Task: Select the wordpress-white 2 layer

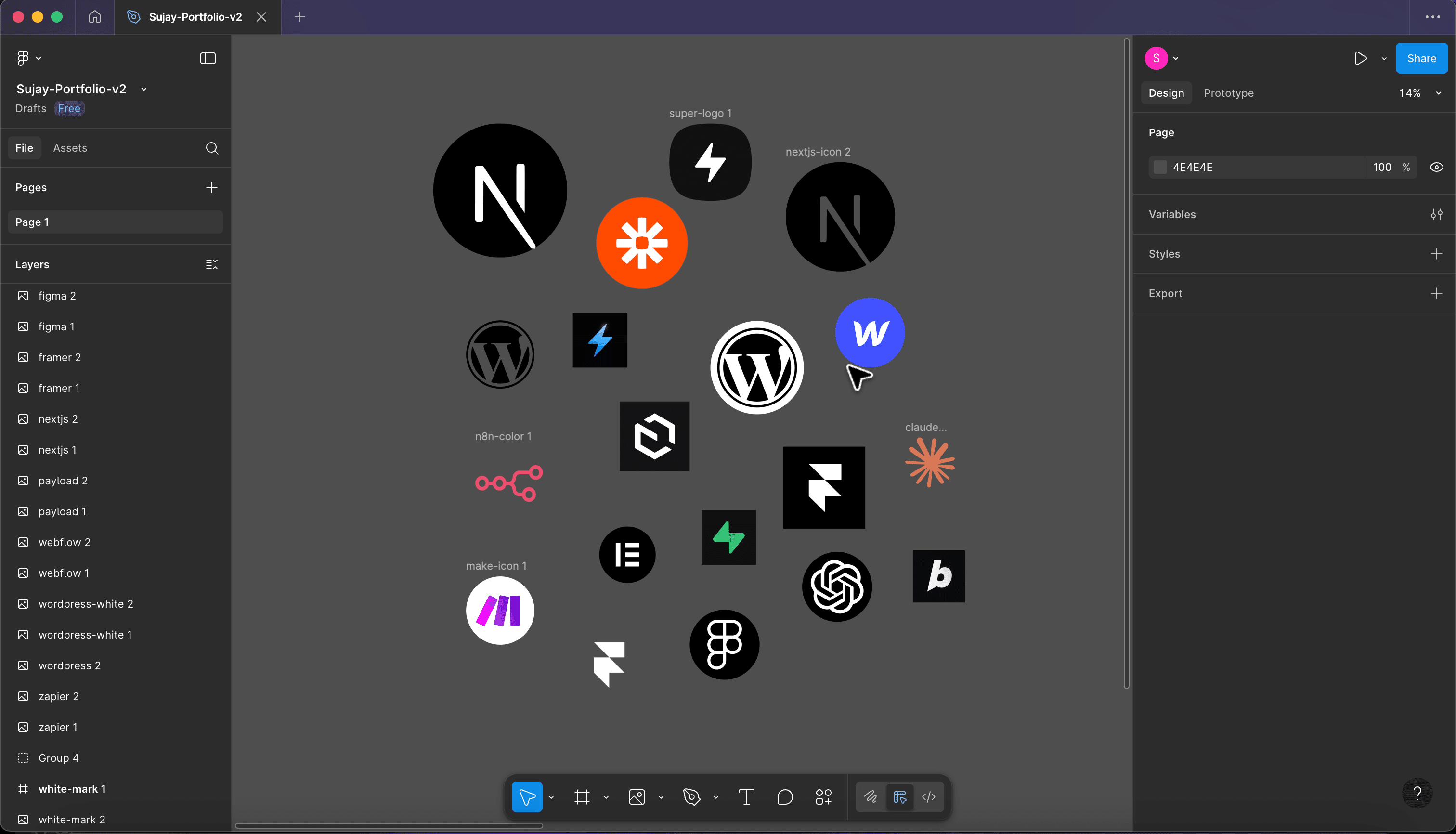Action: [x=86, y=604]
